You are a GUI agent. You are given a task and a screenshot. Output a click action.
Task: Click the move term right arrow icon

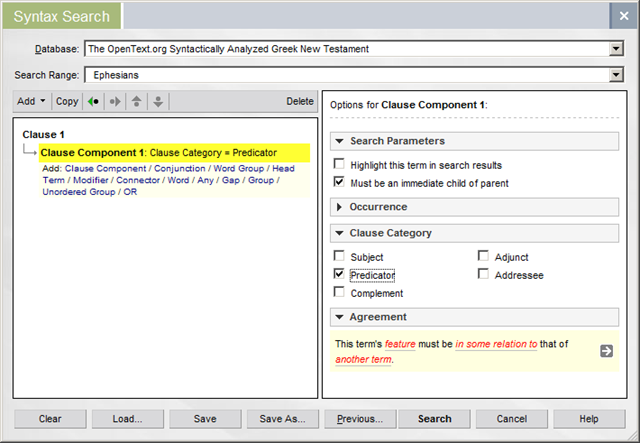coord(115,101)
